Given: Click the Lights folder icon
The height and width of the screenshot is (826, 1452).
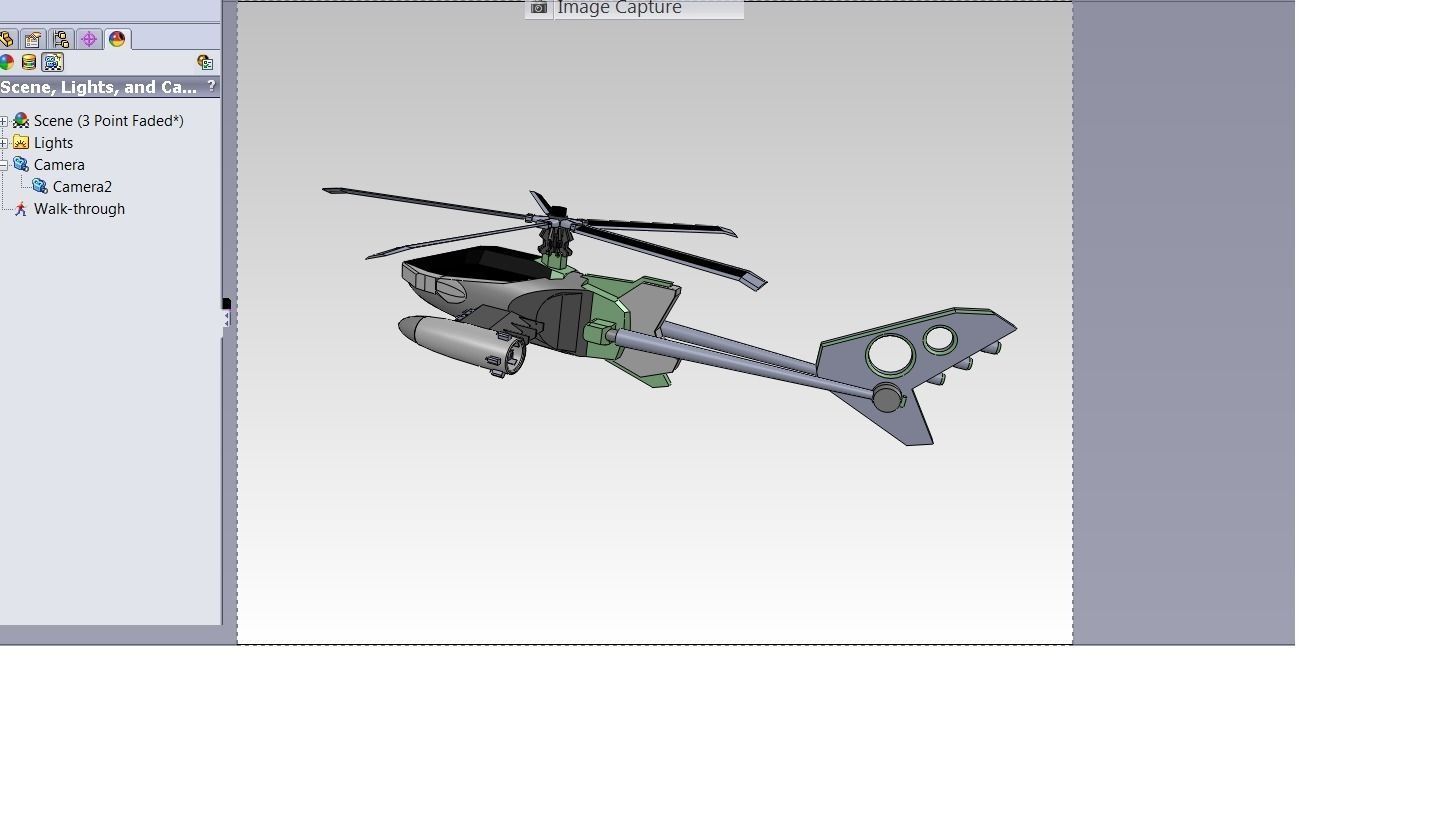Looking at the screenshot, I should (x=21, y=143).
